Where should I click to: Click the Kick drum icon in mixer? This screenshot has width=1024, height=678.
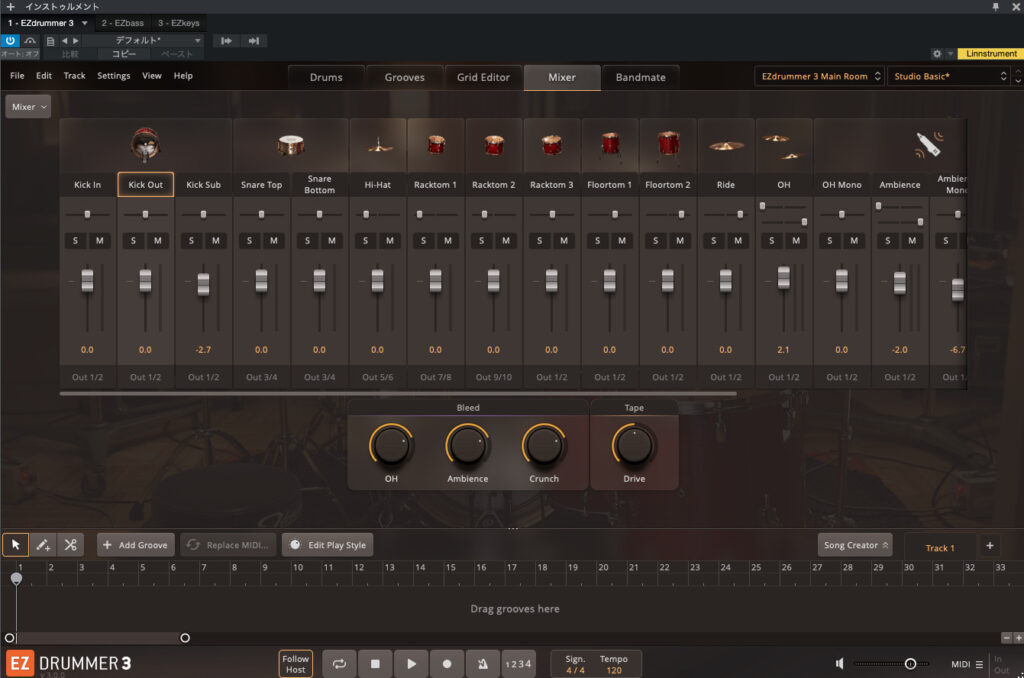coord(145,146)
